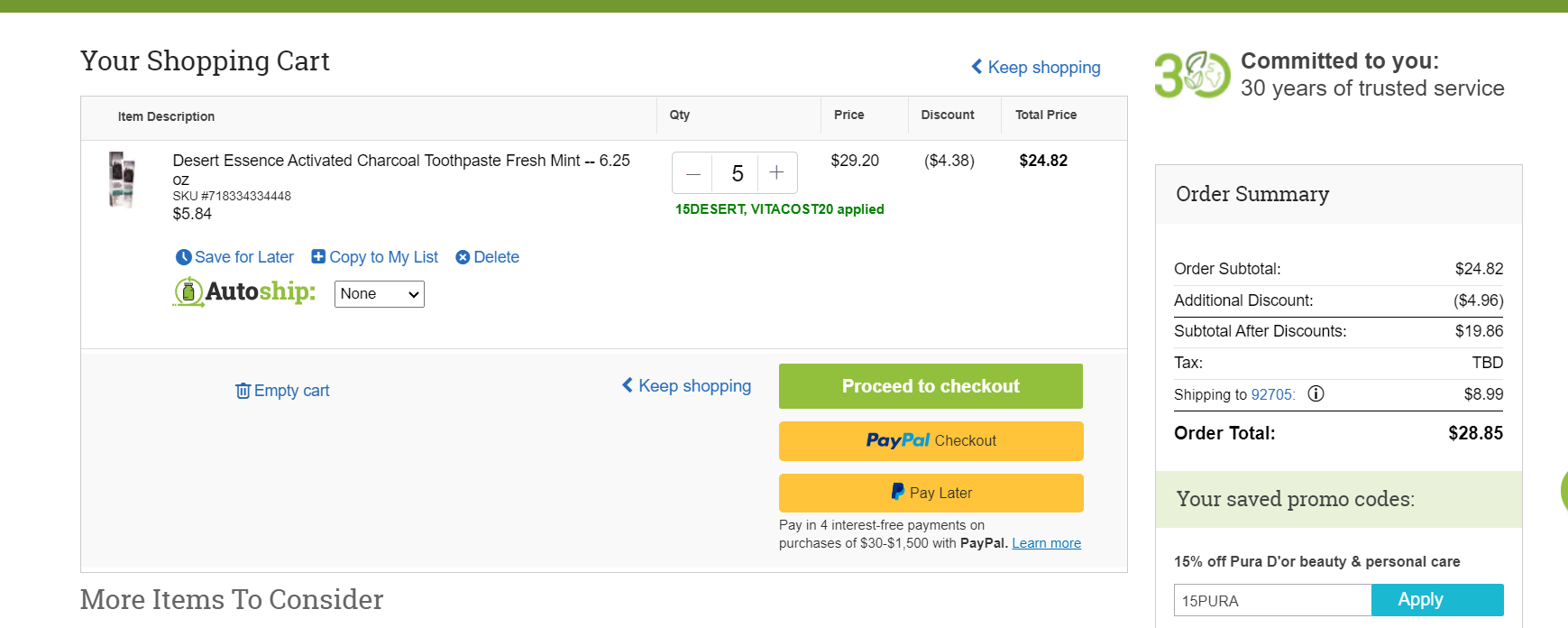This screenshot has width=1568, height=628.
Task: Click the Empty cart trash icon
Action: point(243,391)
